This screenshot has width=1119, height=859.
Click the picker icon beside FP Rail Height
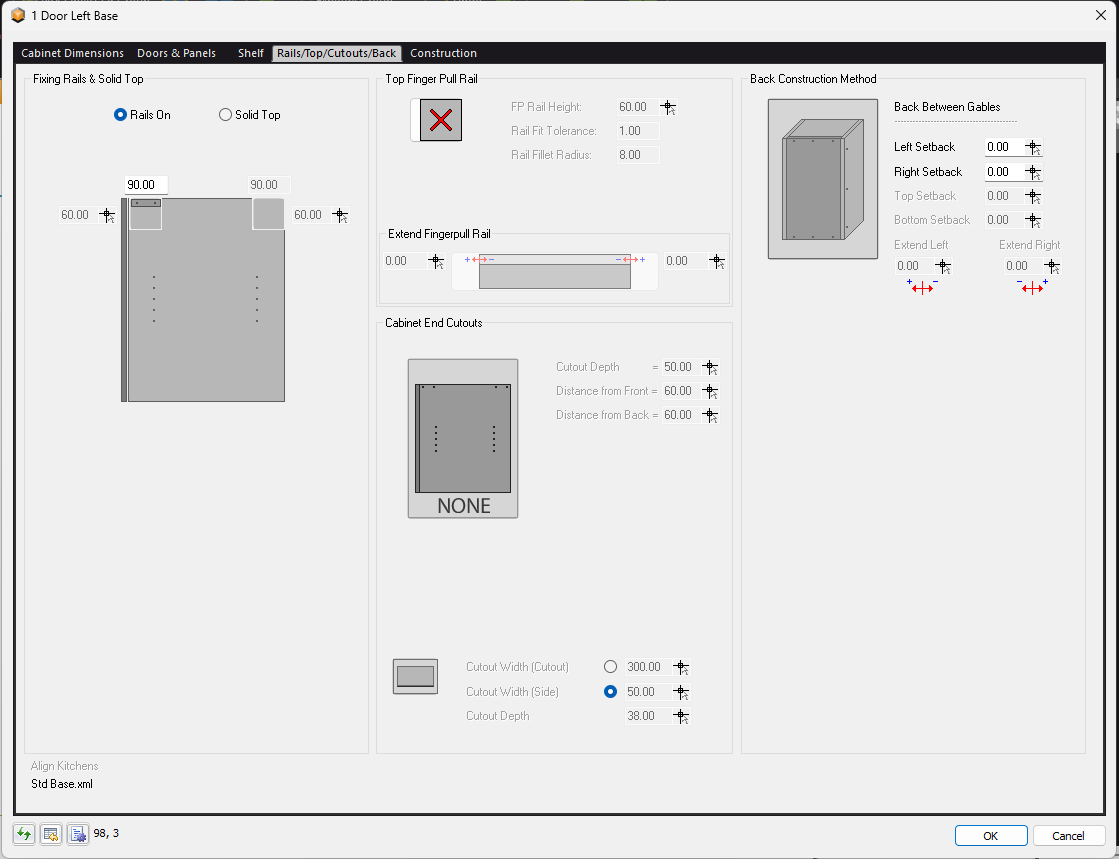pos(668,108)
